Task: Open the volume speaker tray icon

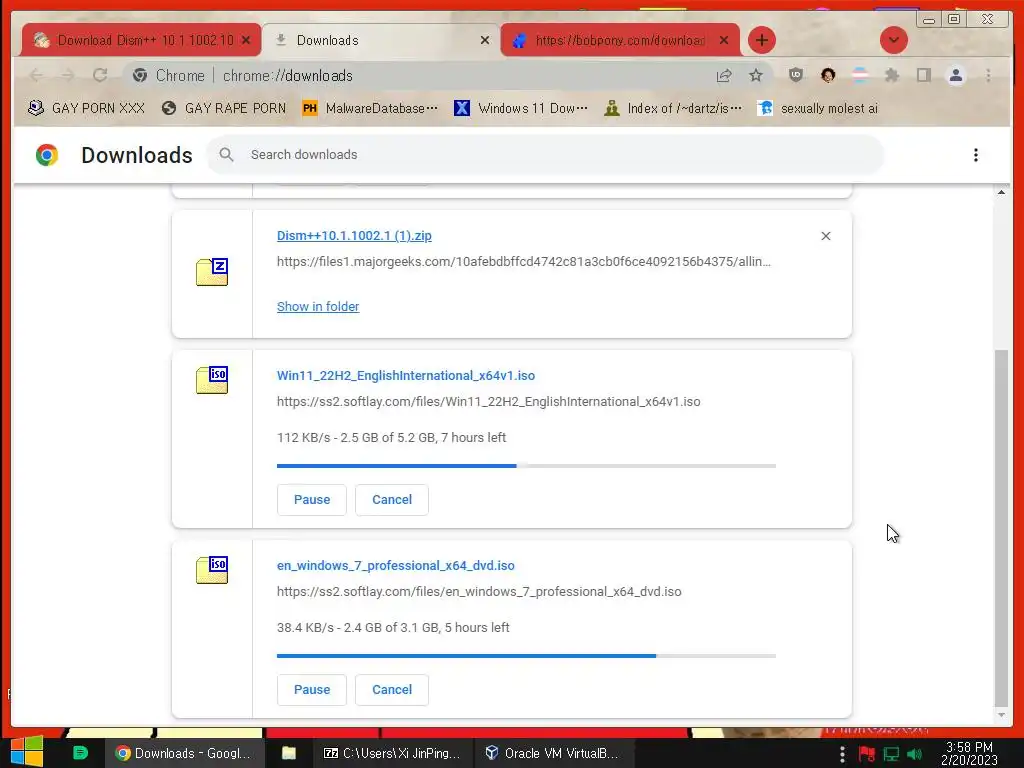Action: click(x=914, y=754)
